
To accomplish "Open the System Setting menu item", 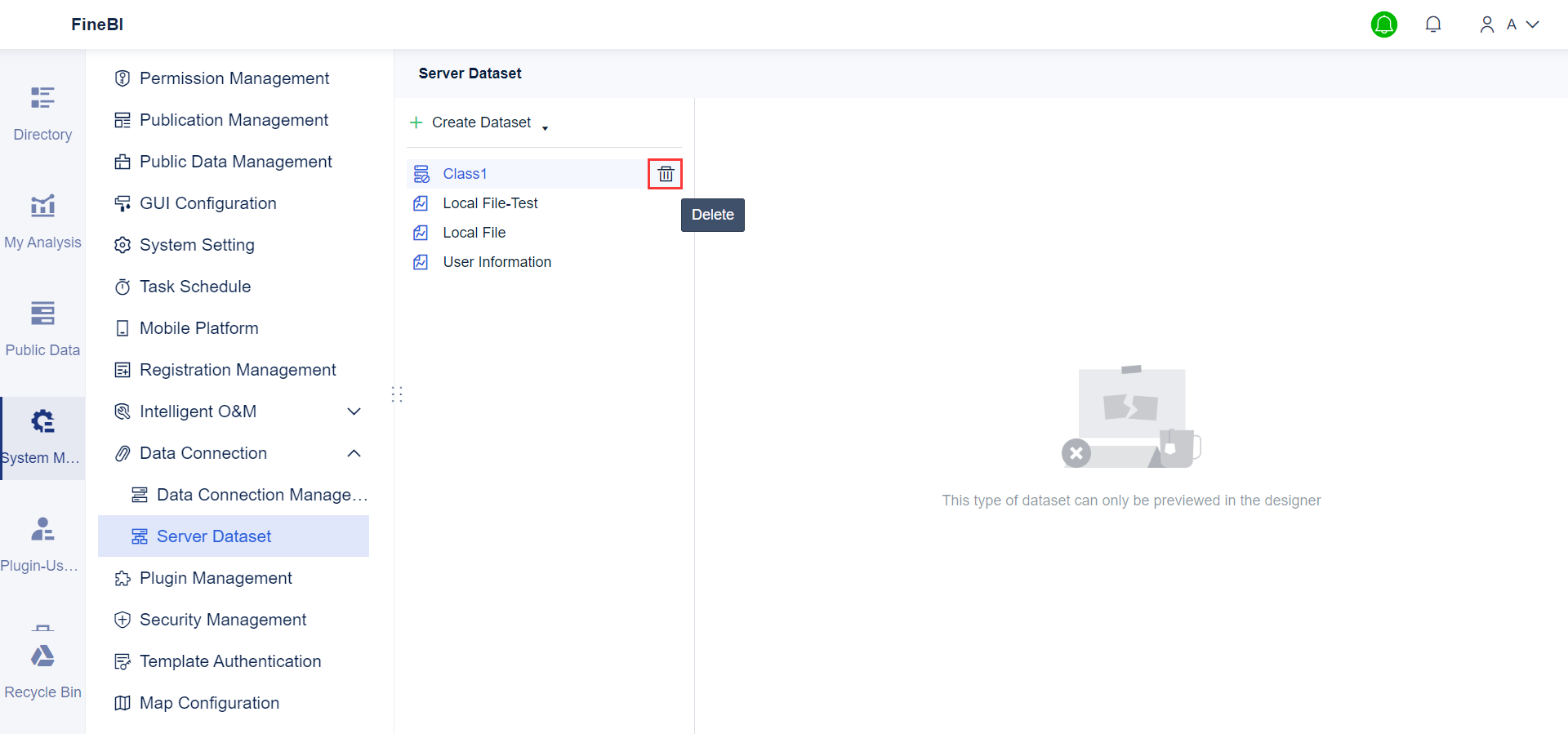I will click(x=197, y=245).
